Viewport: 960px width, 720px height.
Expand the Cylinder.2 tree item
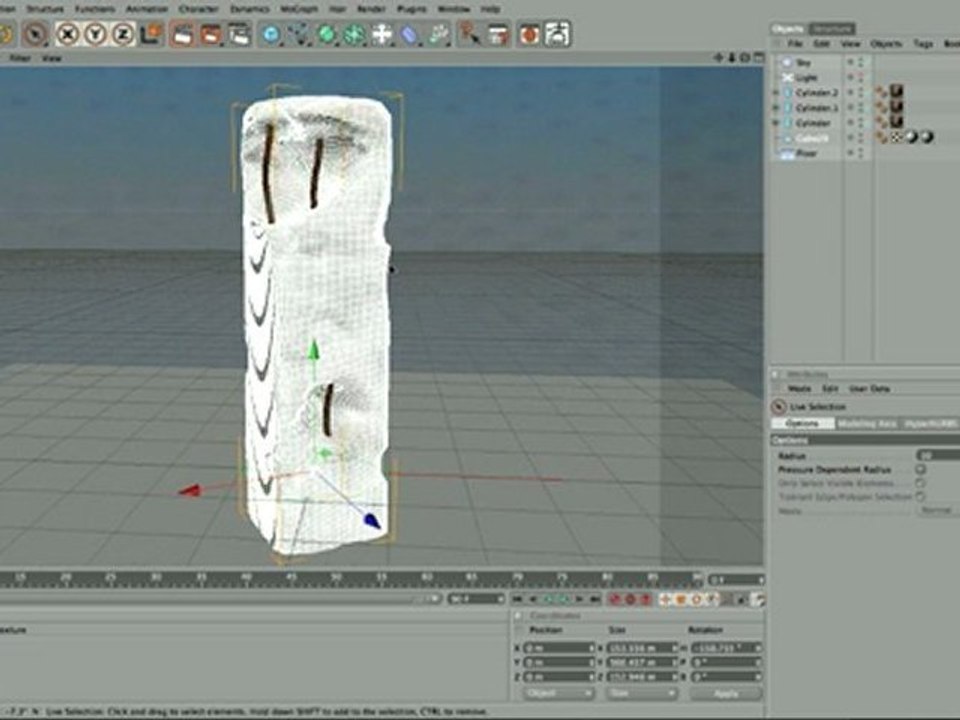point(776,93)
